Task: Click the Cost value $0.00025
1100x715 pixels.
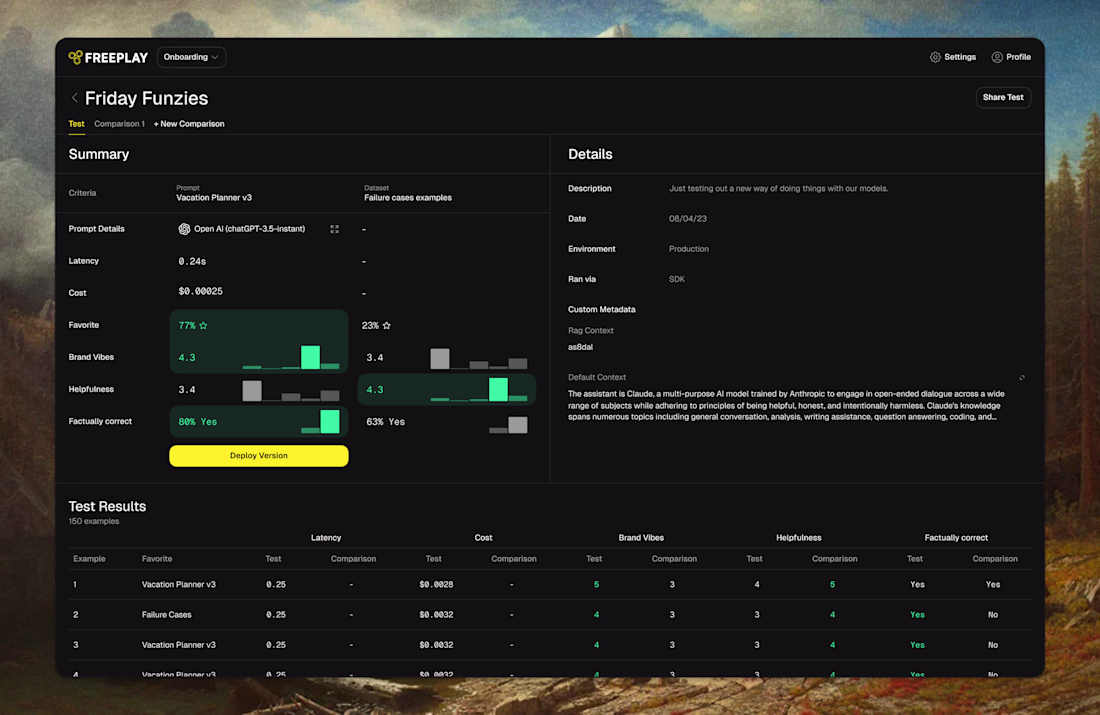Action: tap(201, 292)
